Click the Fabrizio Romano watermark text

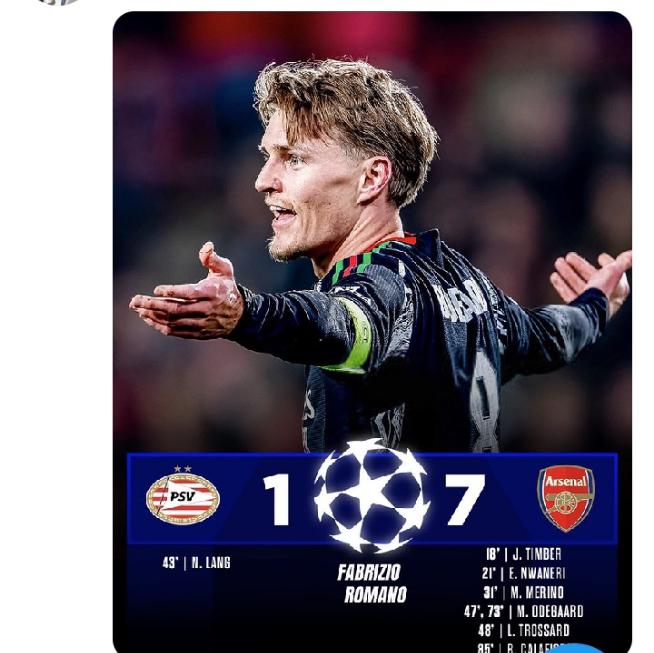pyautogui.click(x=372, y=583)
